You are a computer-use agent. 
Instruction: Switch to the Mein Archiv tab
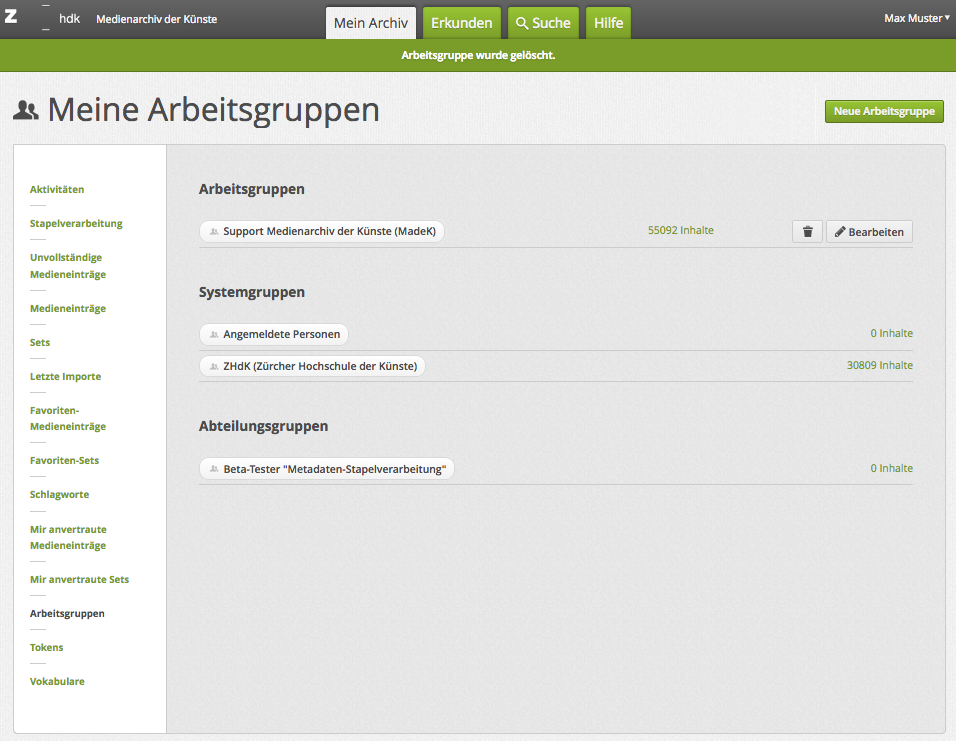point(370,23)
